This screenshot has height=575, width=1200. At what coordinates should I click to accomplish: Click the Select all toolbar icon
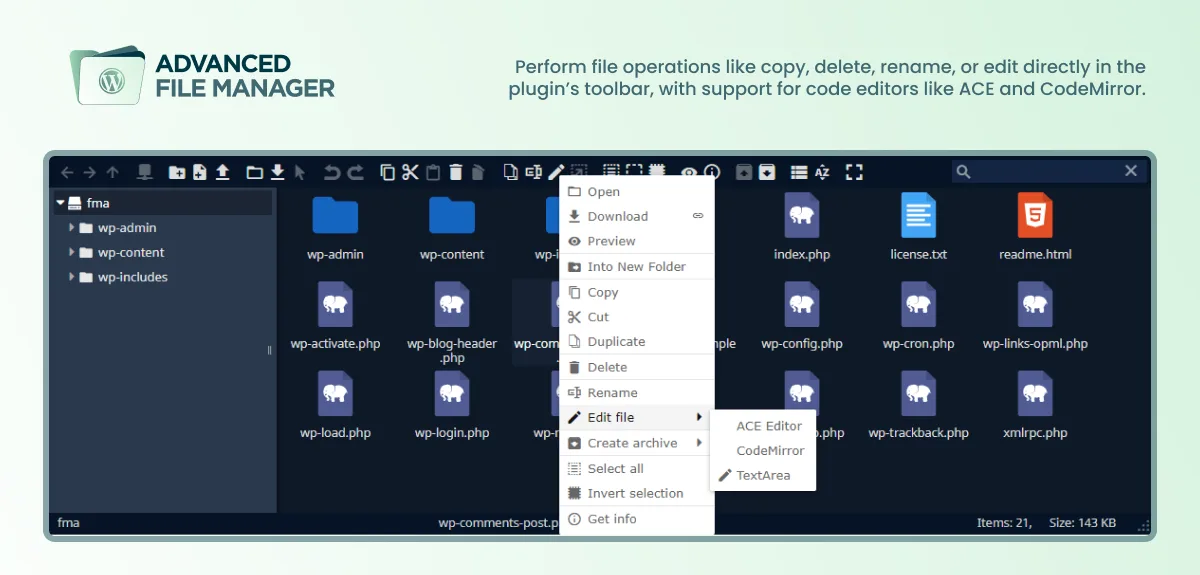click(x=611, y=172)
